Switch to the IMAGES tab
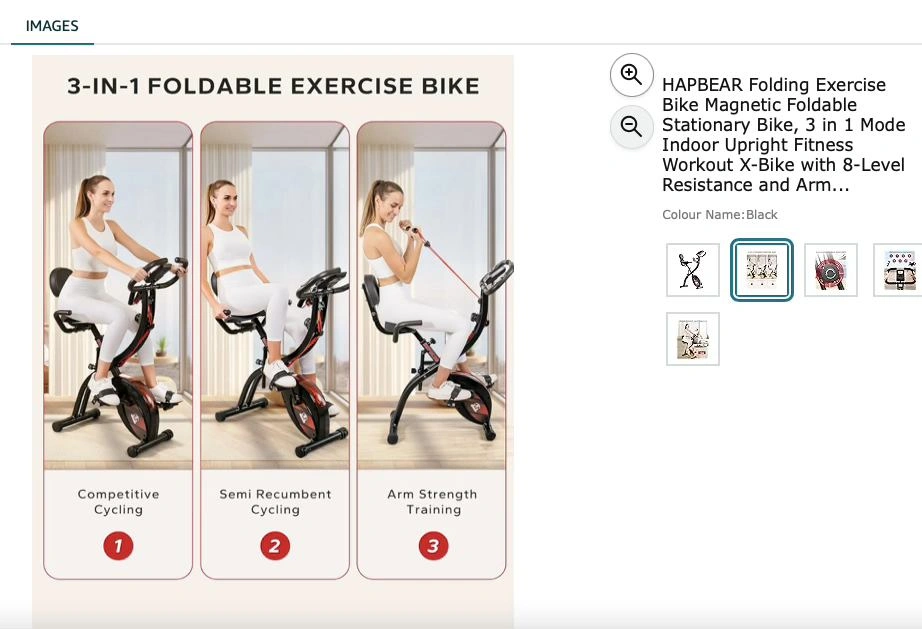Viewport: 922px width, 629px height. click(x=52, y=26)
